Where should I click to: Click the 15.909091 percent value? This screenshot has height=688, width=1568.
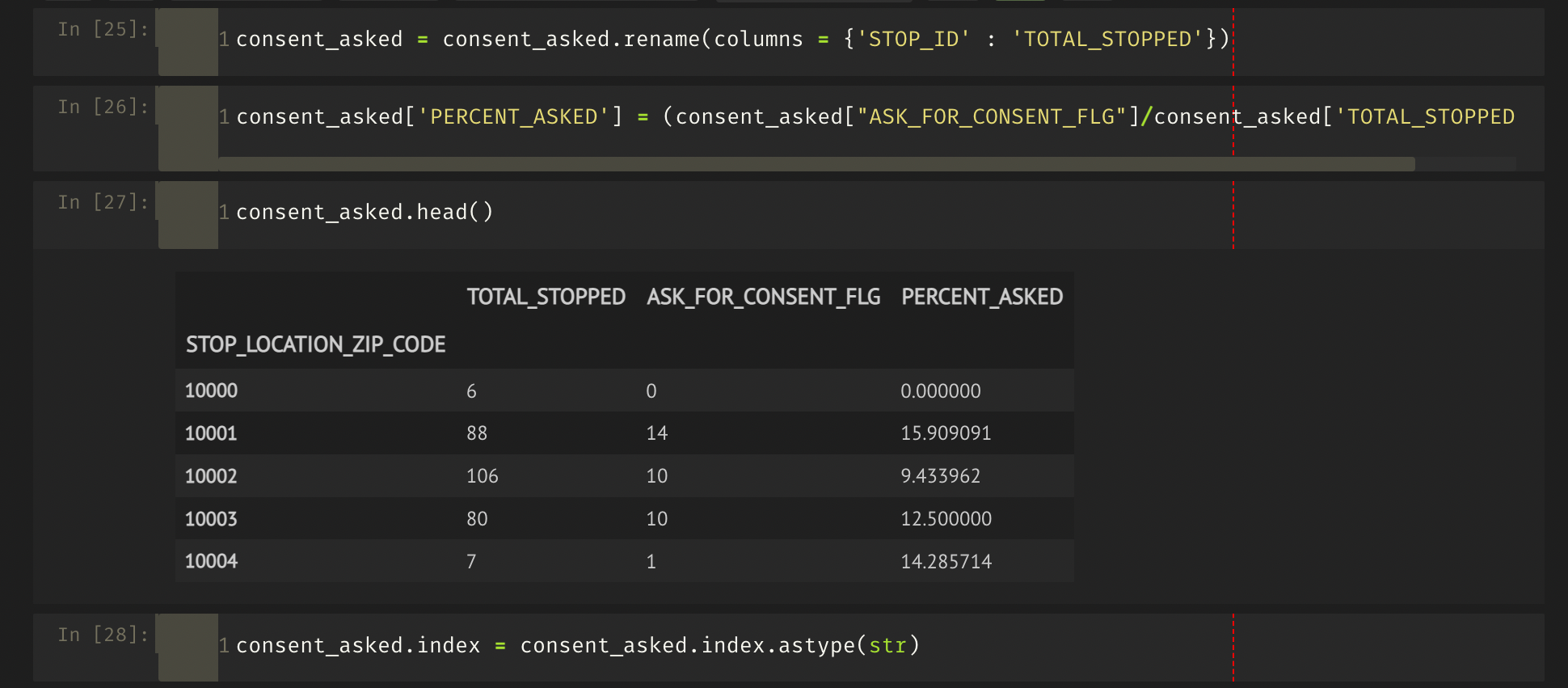pyautogui.click(x=946, y=434)
